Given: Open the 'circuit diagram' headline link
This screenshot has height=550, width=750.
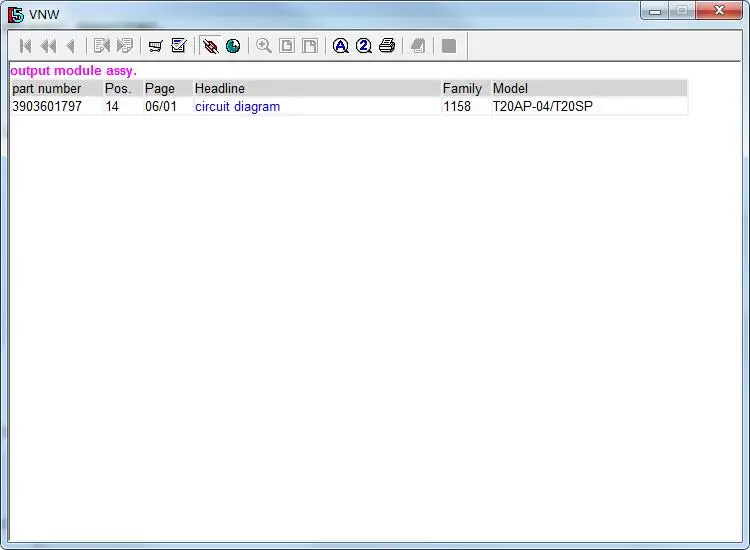Looking at the screenshot, I should coord(237,106).
